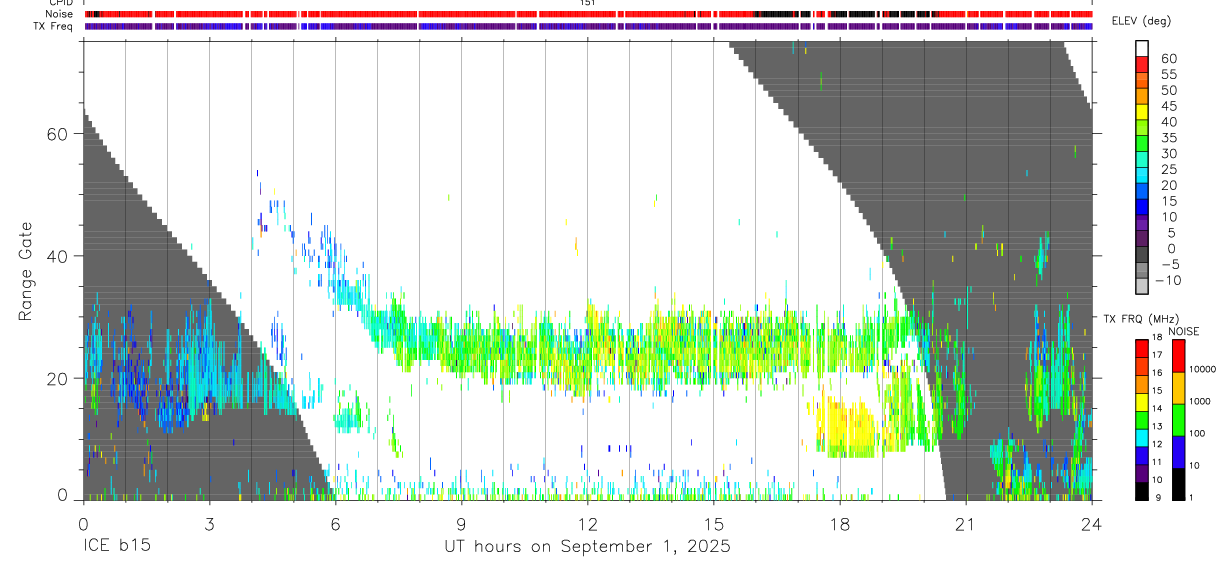The image size is (1228, 567).
Task: Click the orange swatch in the NOISE color bar
Action: point(1178,387)
